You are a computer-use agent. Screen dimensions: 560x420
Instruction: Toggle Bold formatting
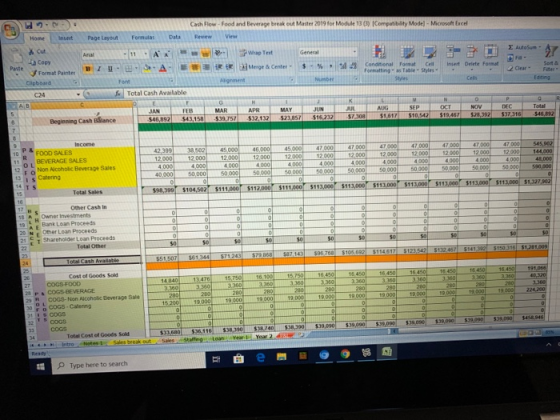coord(88,69)
